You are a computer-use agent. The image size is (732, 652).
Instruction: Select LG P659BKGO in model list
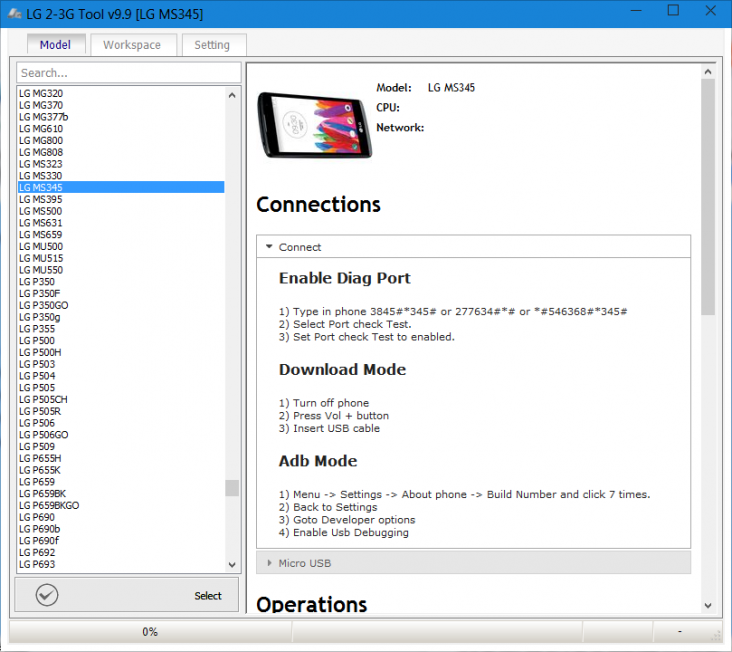121,505
